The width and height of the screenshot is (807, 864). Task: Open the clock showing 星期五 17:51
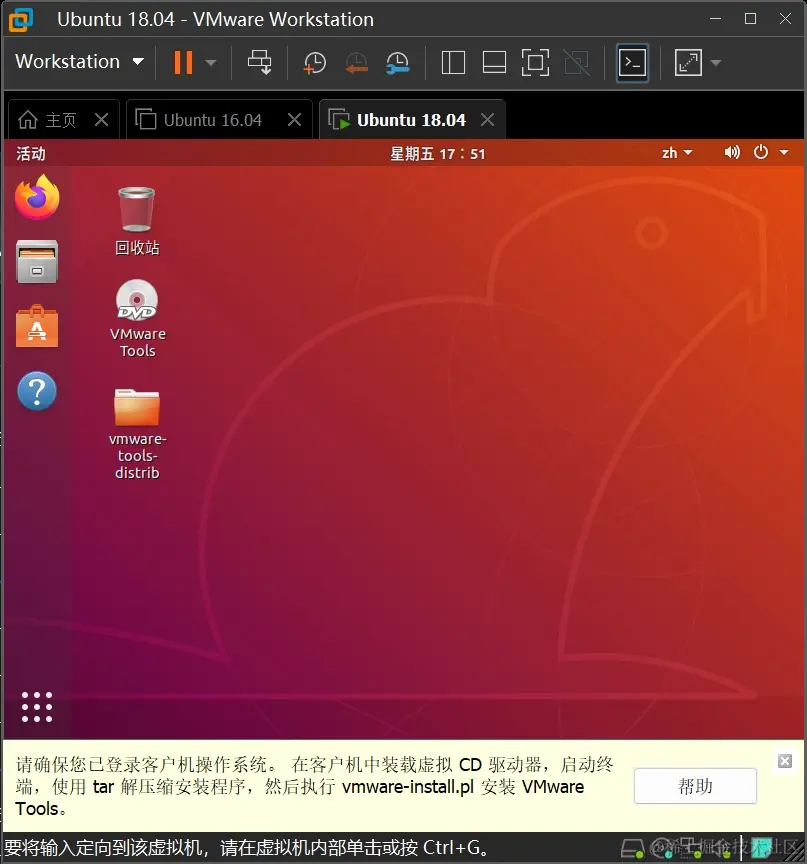click(x=438, y=154)
